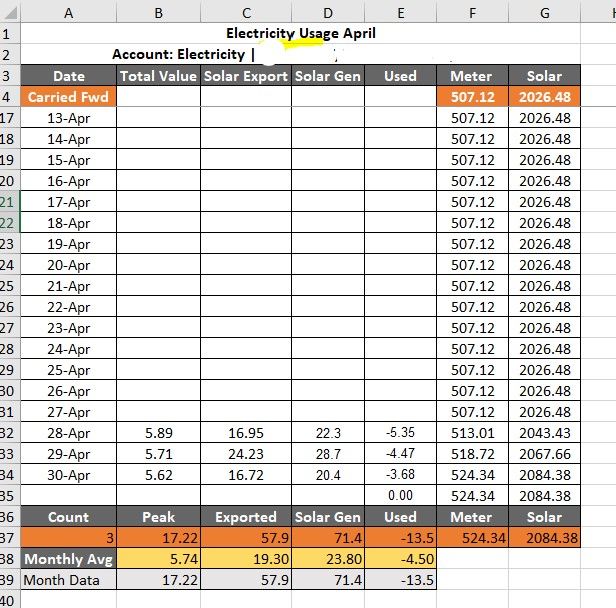This screenshot has width=616, height=608.
Task: Select the row 36 header
Action: [x=8, y=517]
